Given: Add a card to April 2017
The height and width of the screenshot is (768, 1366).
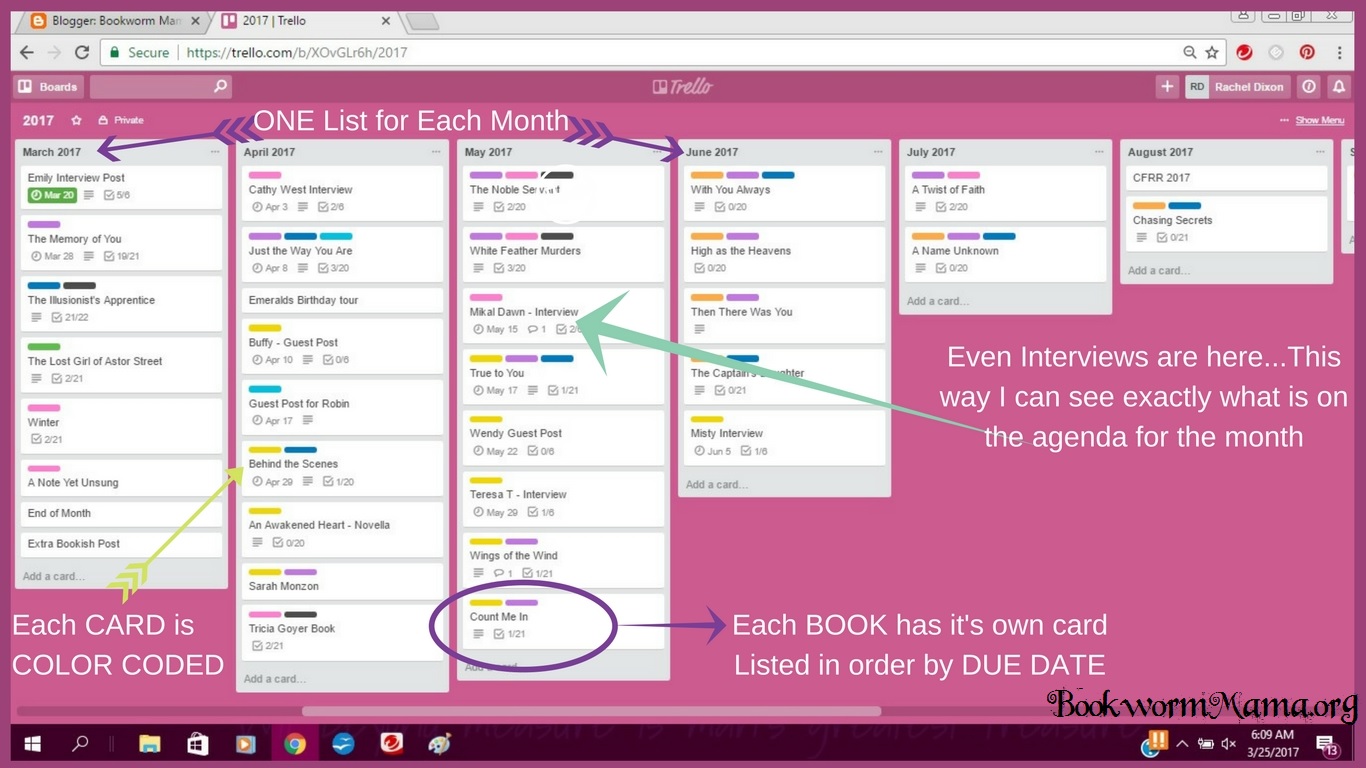Looking at the screenshot, I should click(275, 678).
